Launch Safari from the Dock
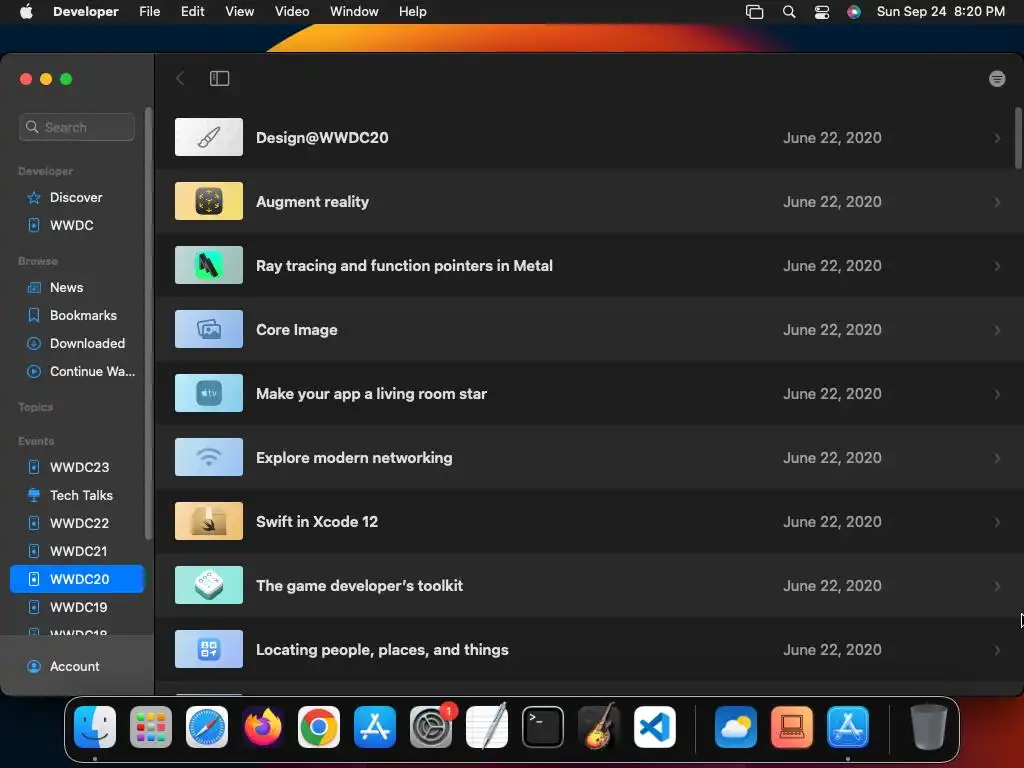The height and width of the screenshot is (768, 1024). [207, 727]
